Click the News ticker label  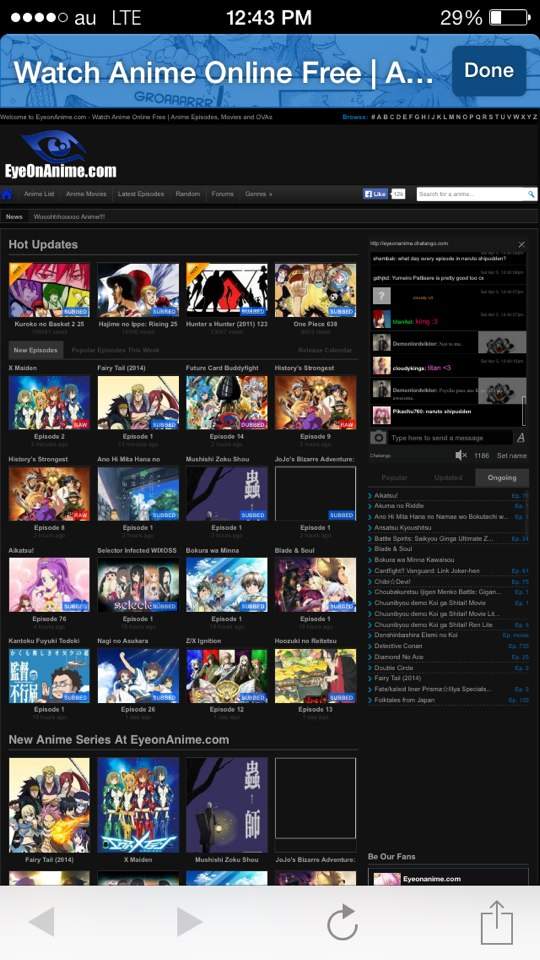pos(14,217)
